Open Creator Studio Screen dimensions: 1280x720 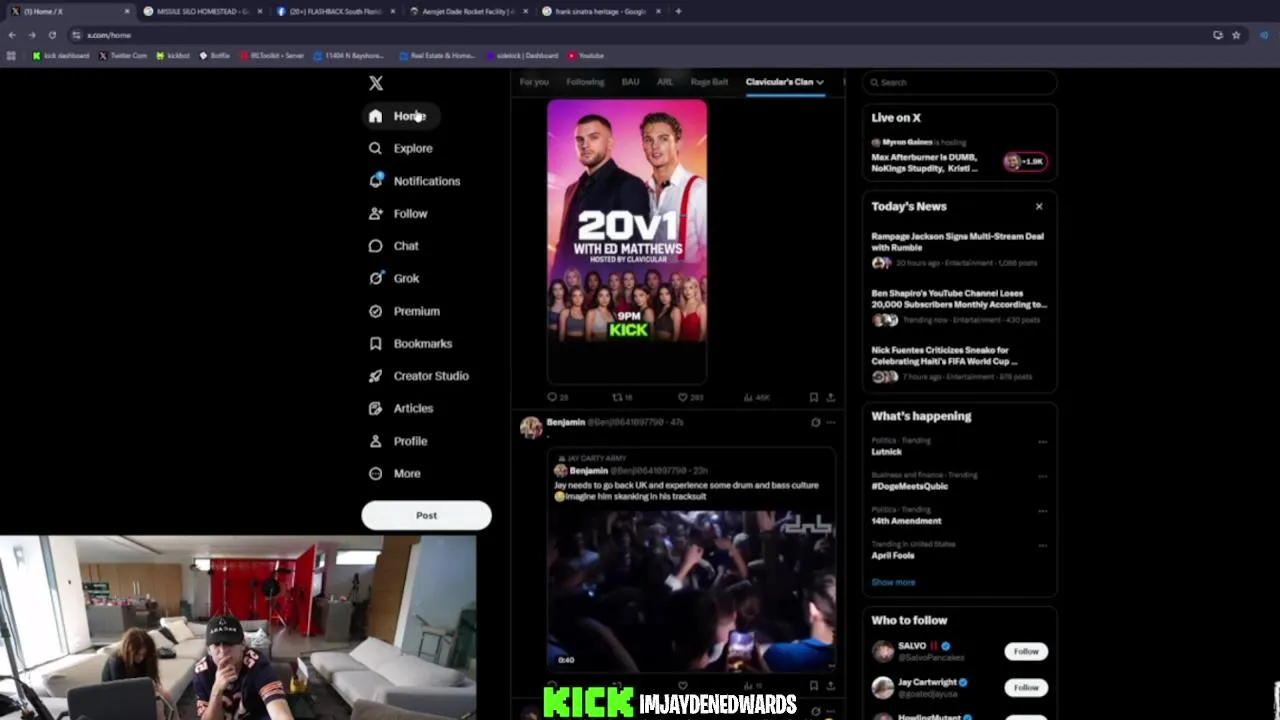coord(418,376)
